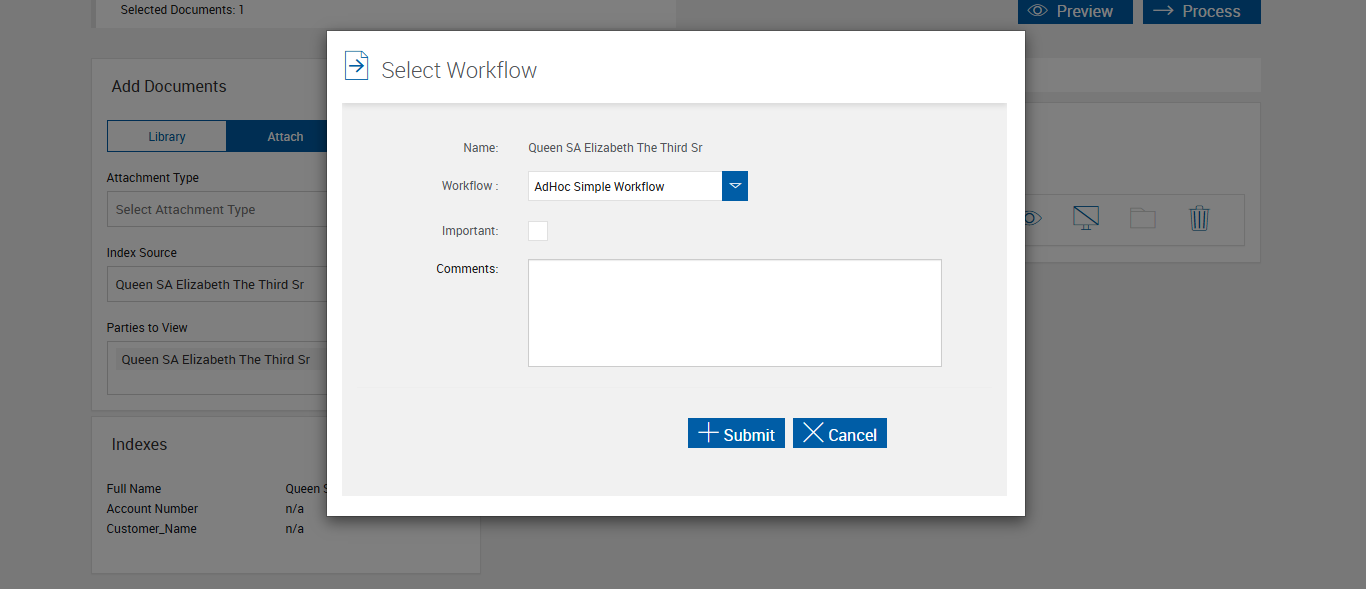Click the Name value in the workflow dialog

point(615,148)
